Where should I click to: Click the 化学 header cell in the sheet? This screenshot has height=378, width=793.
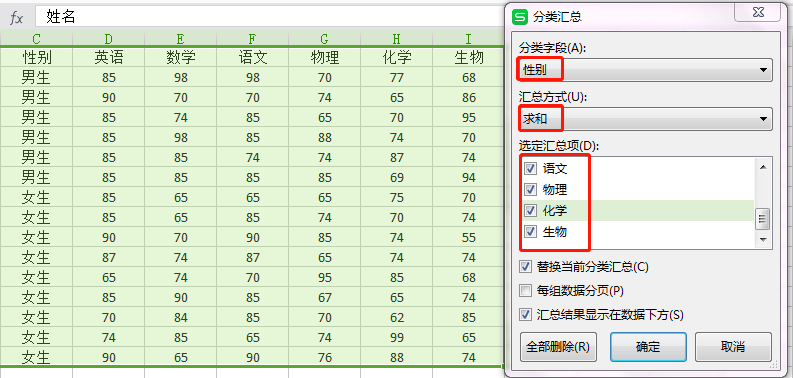(396, 57)
